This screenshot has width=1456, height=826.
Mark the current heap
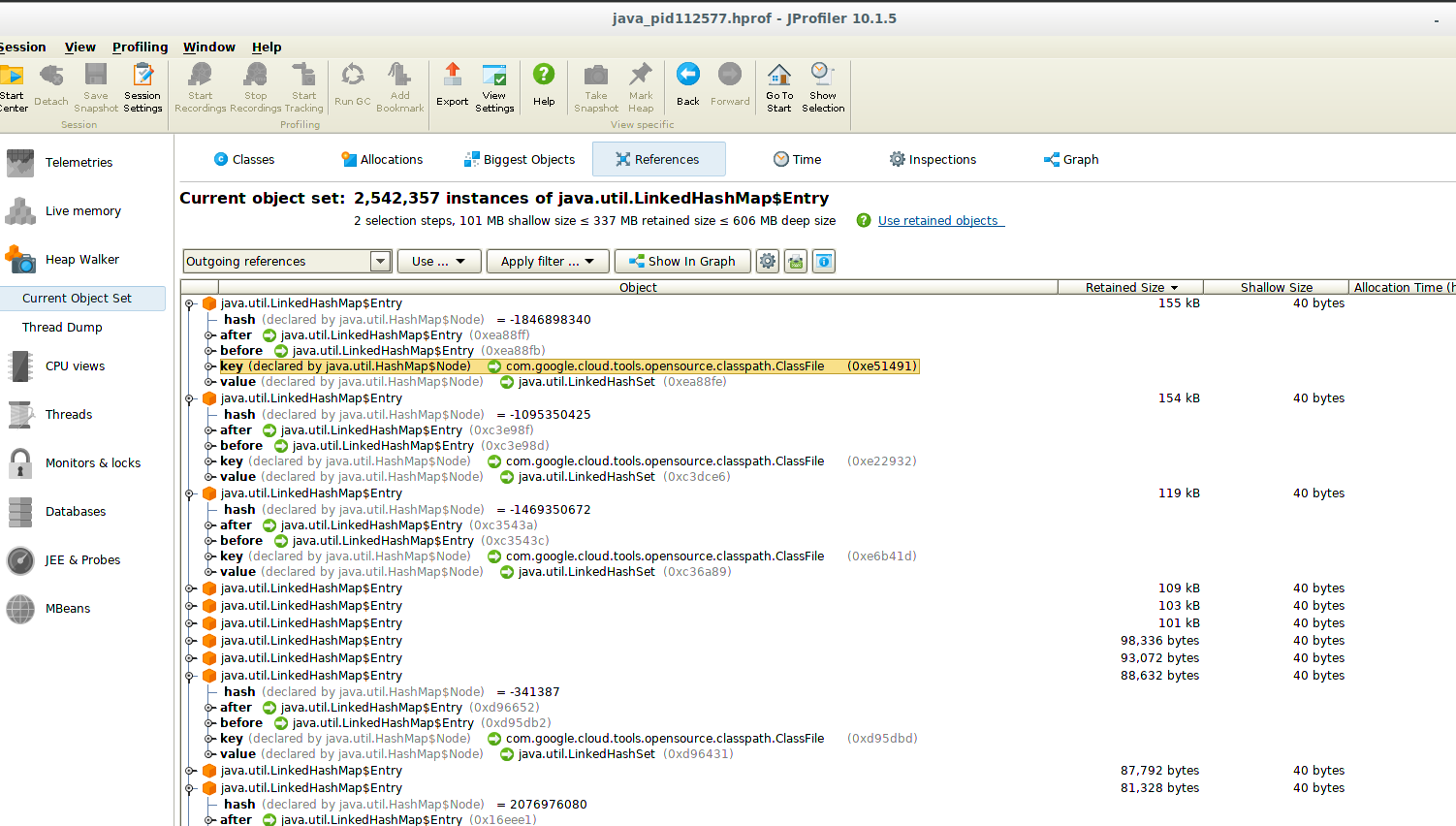641,86
